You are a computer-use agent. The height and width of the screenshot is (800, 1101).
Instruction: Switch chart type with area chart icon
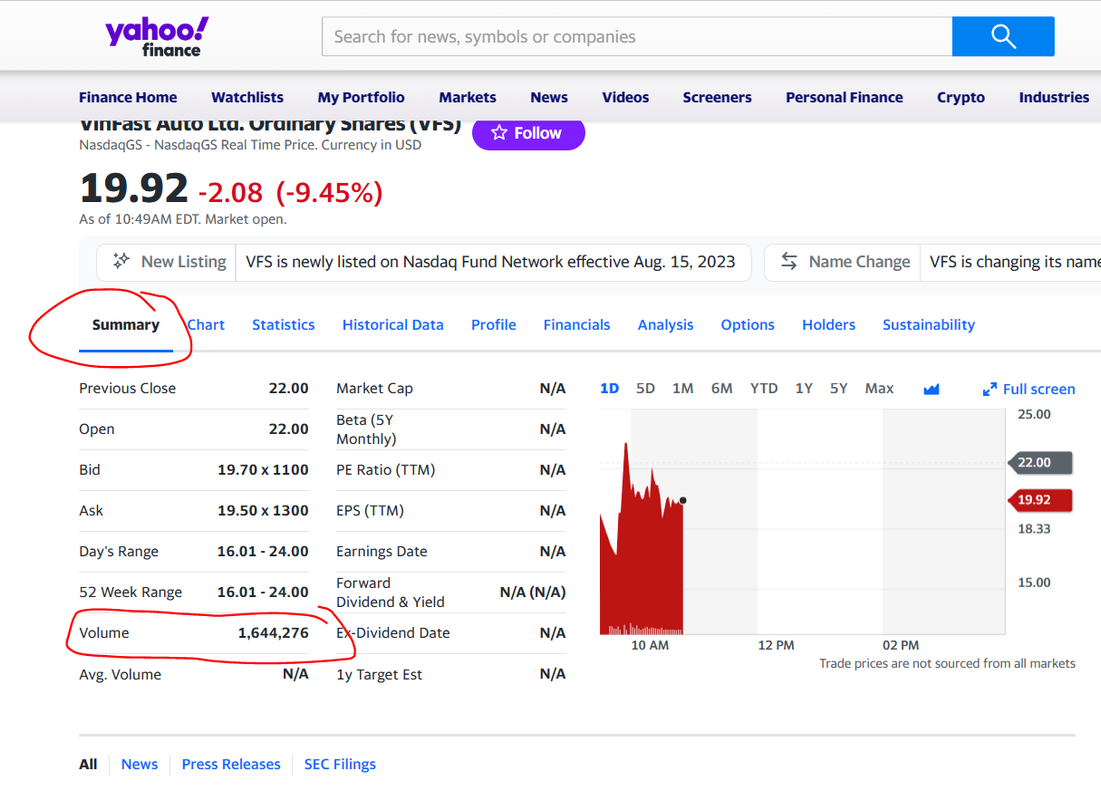coord(931,389)
